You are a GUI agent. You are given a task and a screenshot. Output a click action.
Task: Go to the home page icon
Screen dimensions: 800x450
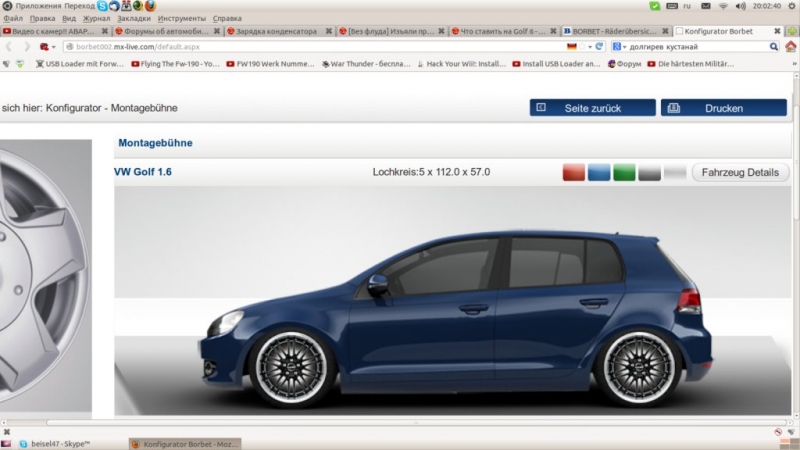click(x=791, y=46)
